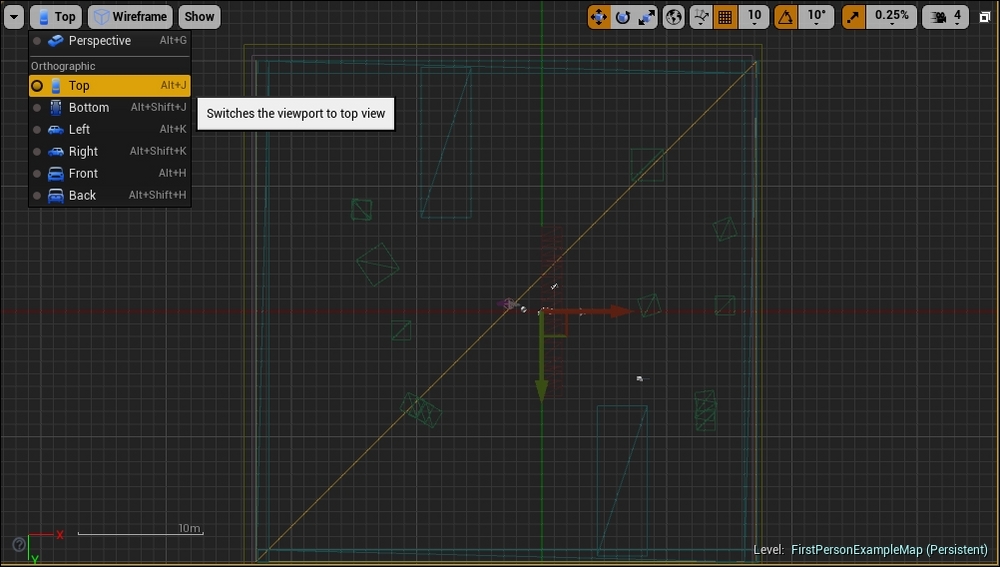The height and width of the screenshot is (567, 1000).
Task: Click the camera speed icon
Action: coord(943,17)
